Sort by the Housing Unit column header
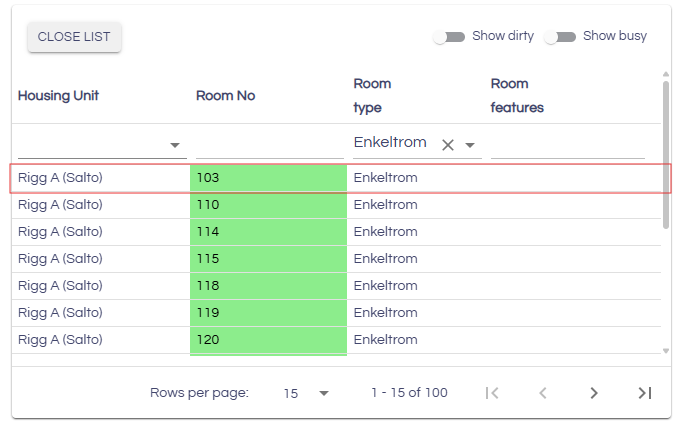679x423 pixels. point(58,96)
